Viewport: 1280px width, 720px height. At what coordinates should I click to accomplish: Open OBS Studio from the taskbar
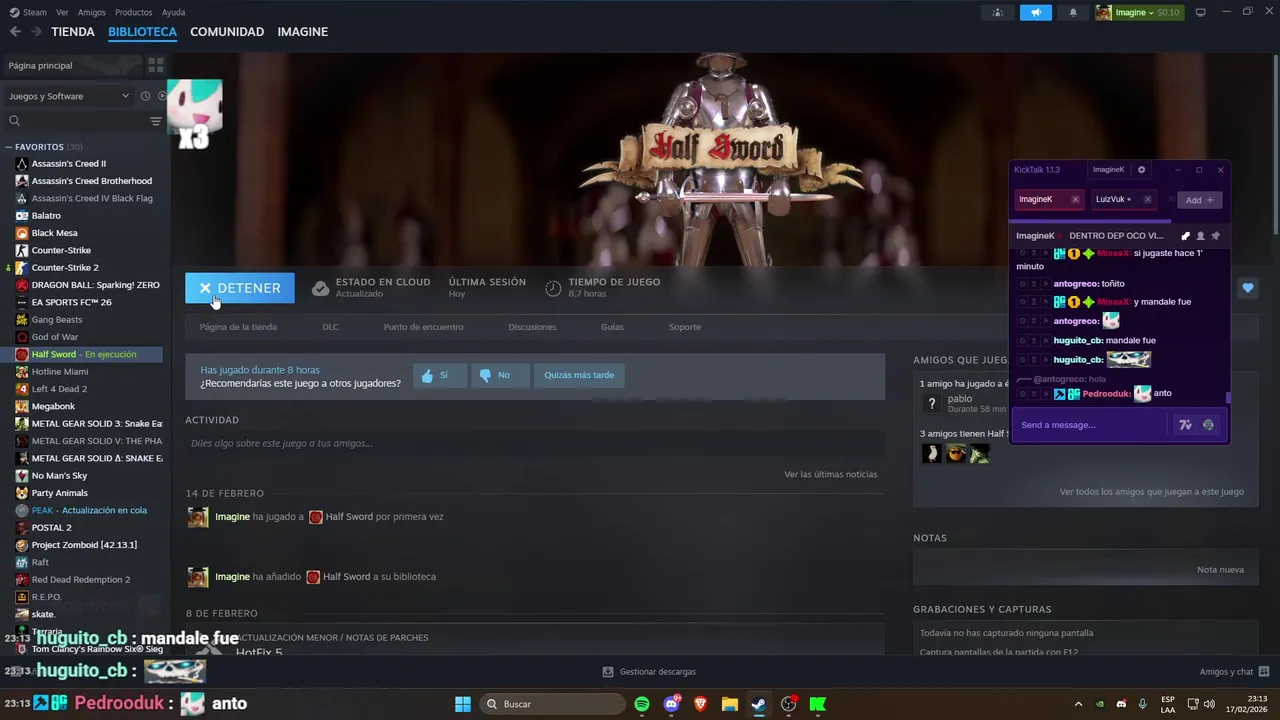point(789,704)
